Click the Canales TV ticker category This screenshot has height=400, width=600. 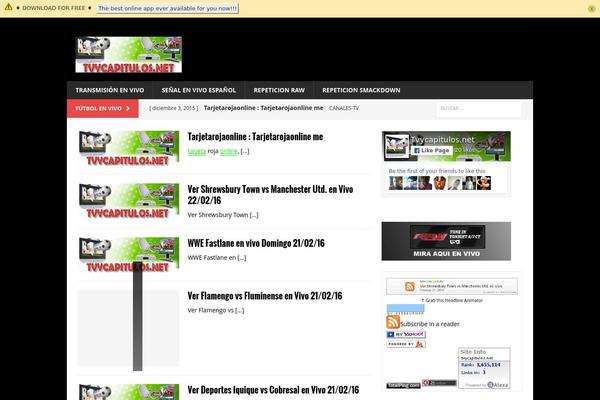344,108
